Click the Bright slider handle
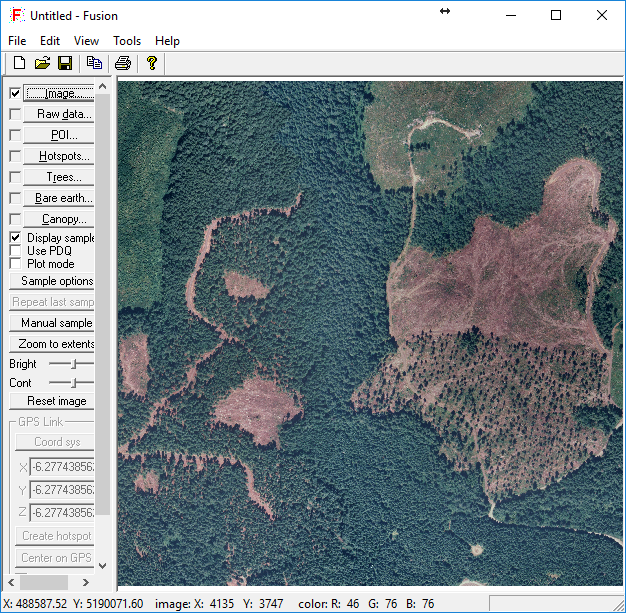The height and width of the screenshot is (613, 626). [74, 364]
